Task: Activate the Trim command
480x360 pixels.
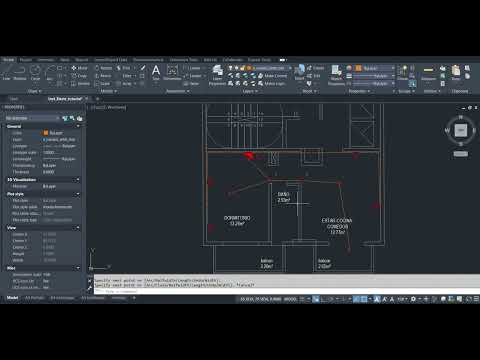Action: click(124, 68)
